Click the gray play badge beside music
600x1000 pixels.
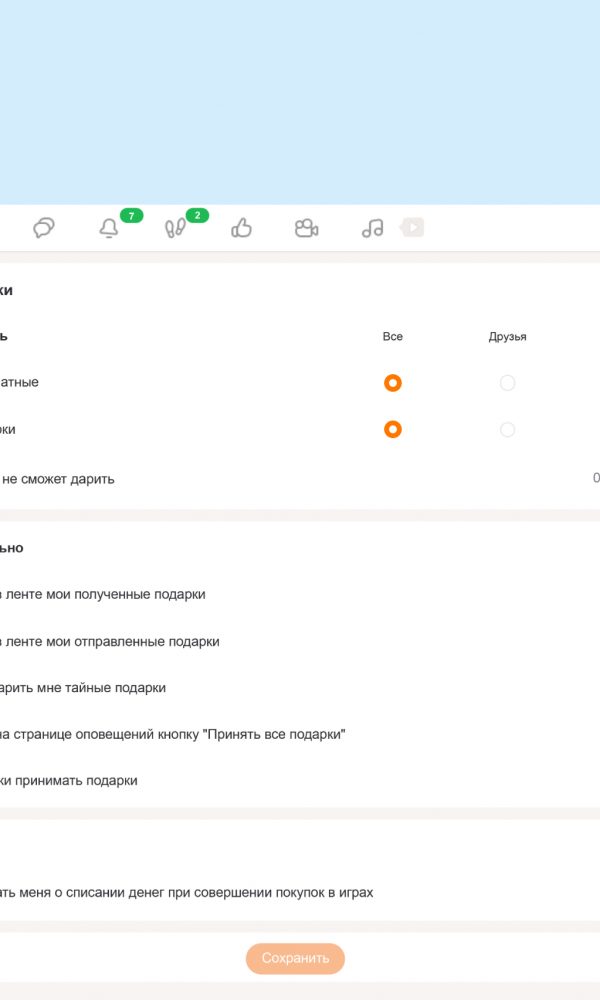412,228
